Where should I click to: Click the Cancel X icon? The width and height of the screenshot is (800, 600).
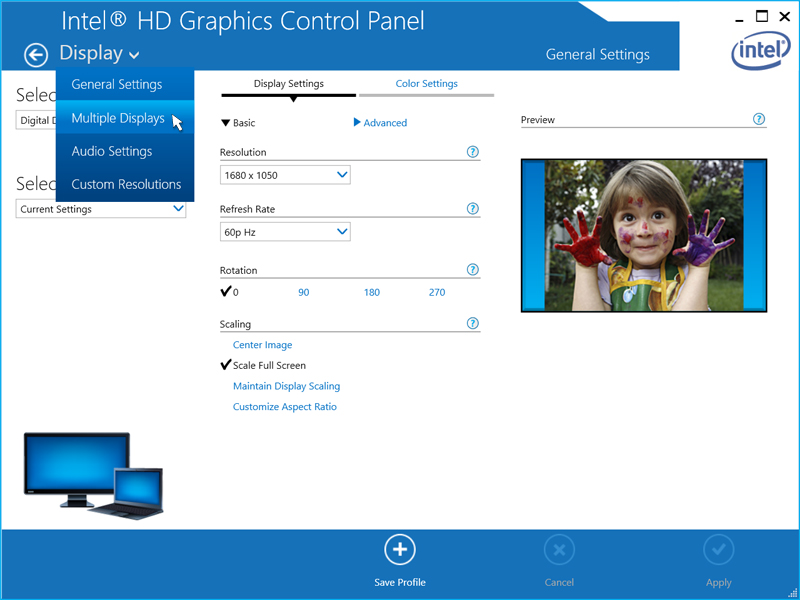click(559, 549)
